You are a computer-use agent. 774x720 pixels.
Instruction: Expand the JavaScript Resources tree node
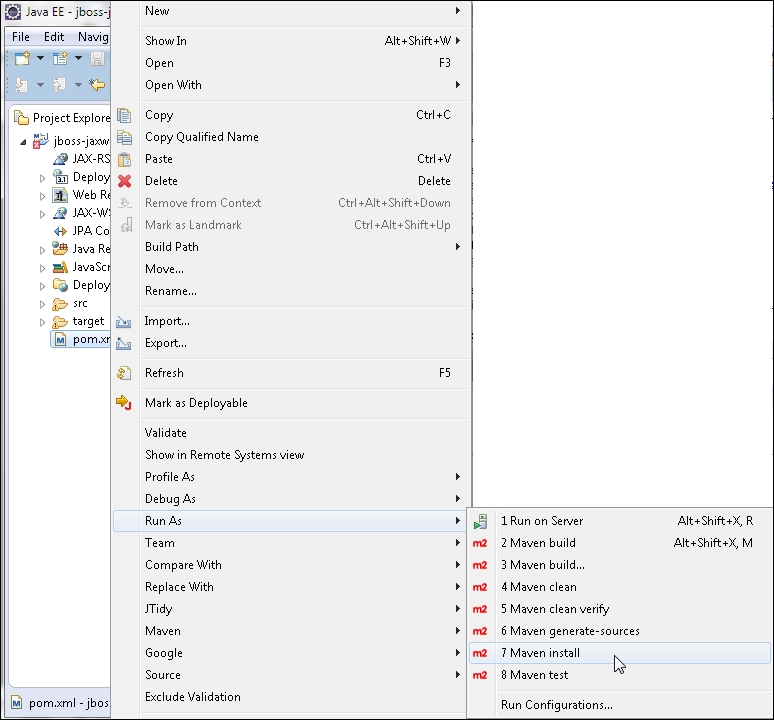[x=42, y=268]
